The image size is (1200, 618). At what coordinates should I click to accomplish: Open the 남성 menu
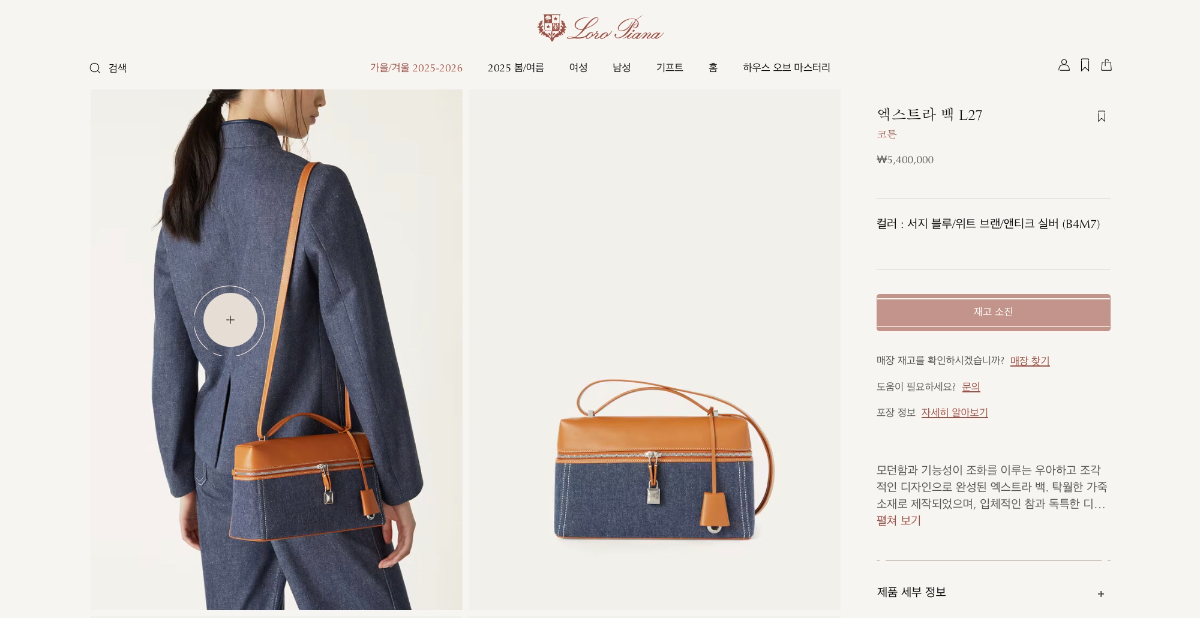tap(622, 68)
